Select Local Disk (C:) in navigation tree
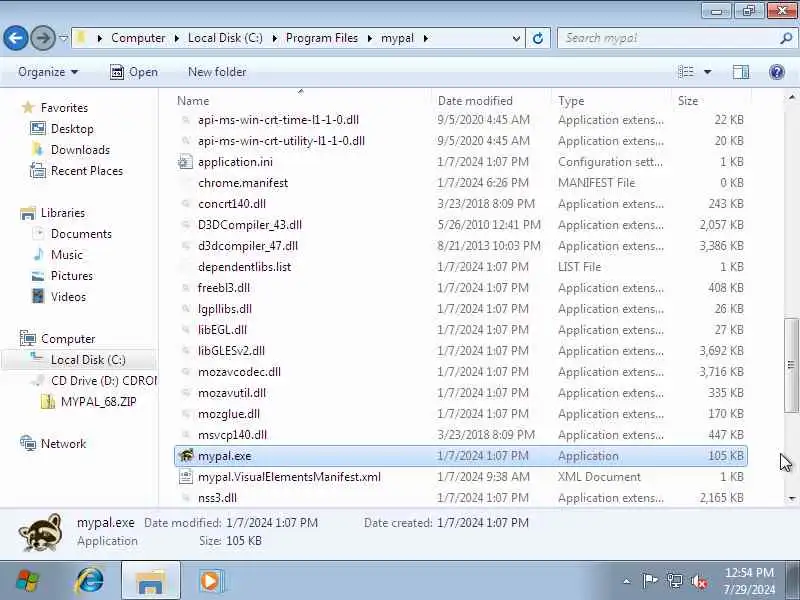This screenshot has width=800, height=600. point(88,360)
